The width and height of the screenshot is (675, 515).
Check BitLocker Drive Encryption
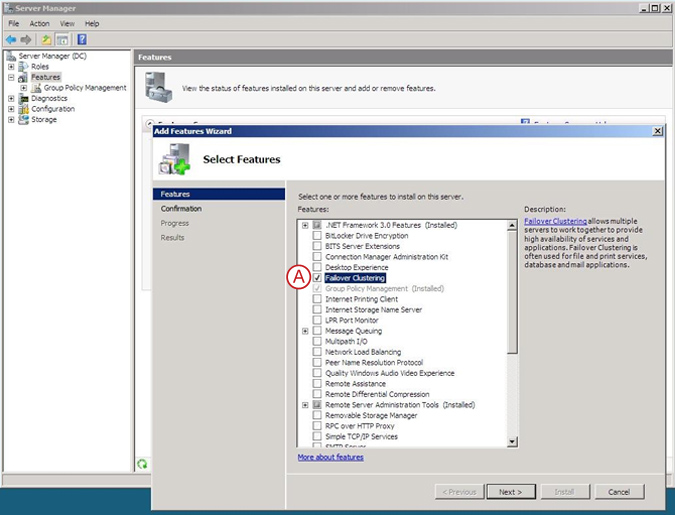pyautogui.click(x=317, y=236)
